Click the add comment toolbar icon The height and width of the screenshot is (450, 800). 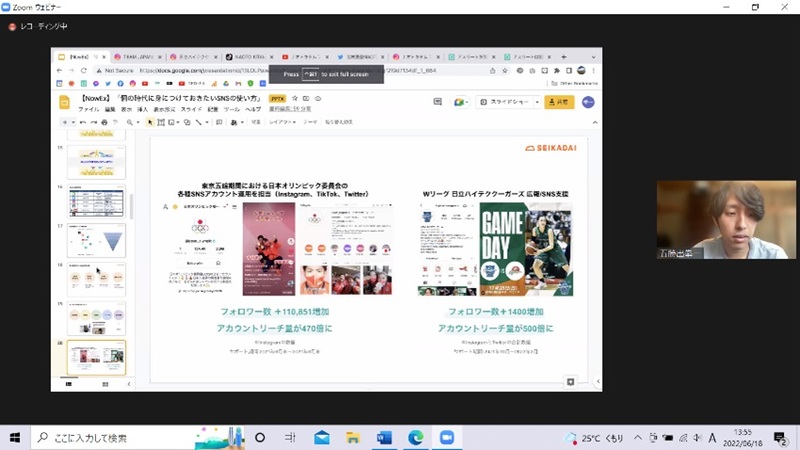219,122
